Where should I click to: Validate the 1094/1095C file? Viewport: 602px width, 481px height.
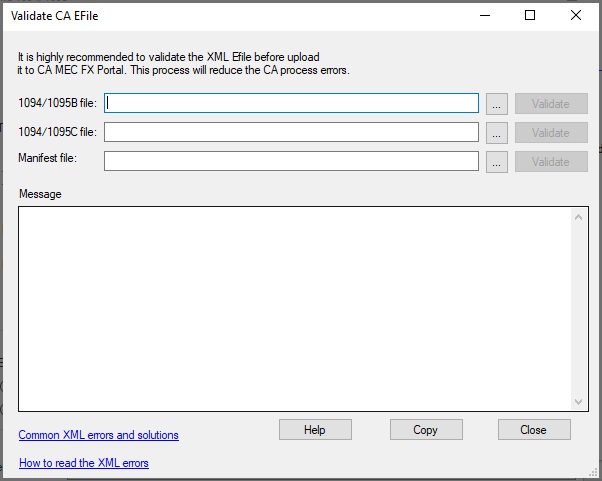551,132
